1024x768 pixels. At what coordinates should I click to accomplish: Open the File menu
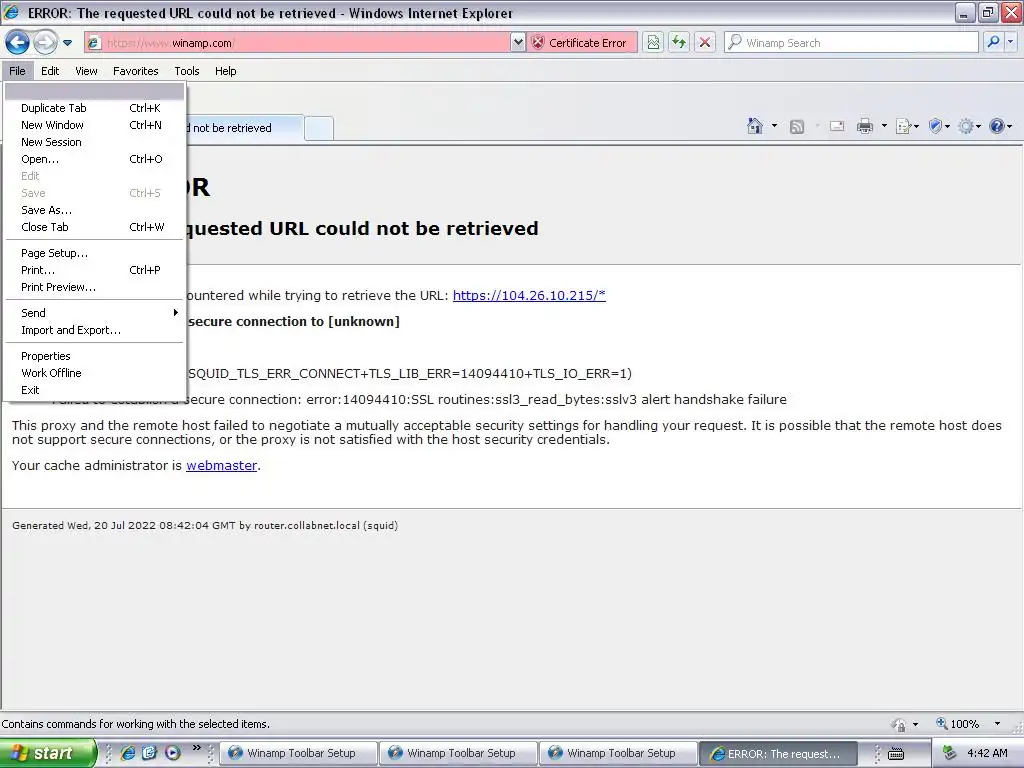[x=17, y=71]
